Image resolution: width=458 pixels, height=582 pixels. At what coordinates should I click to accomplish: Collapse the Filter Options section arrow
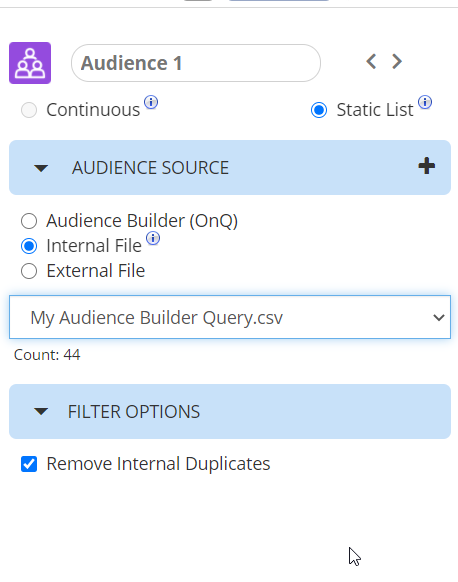click(41, 412)
